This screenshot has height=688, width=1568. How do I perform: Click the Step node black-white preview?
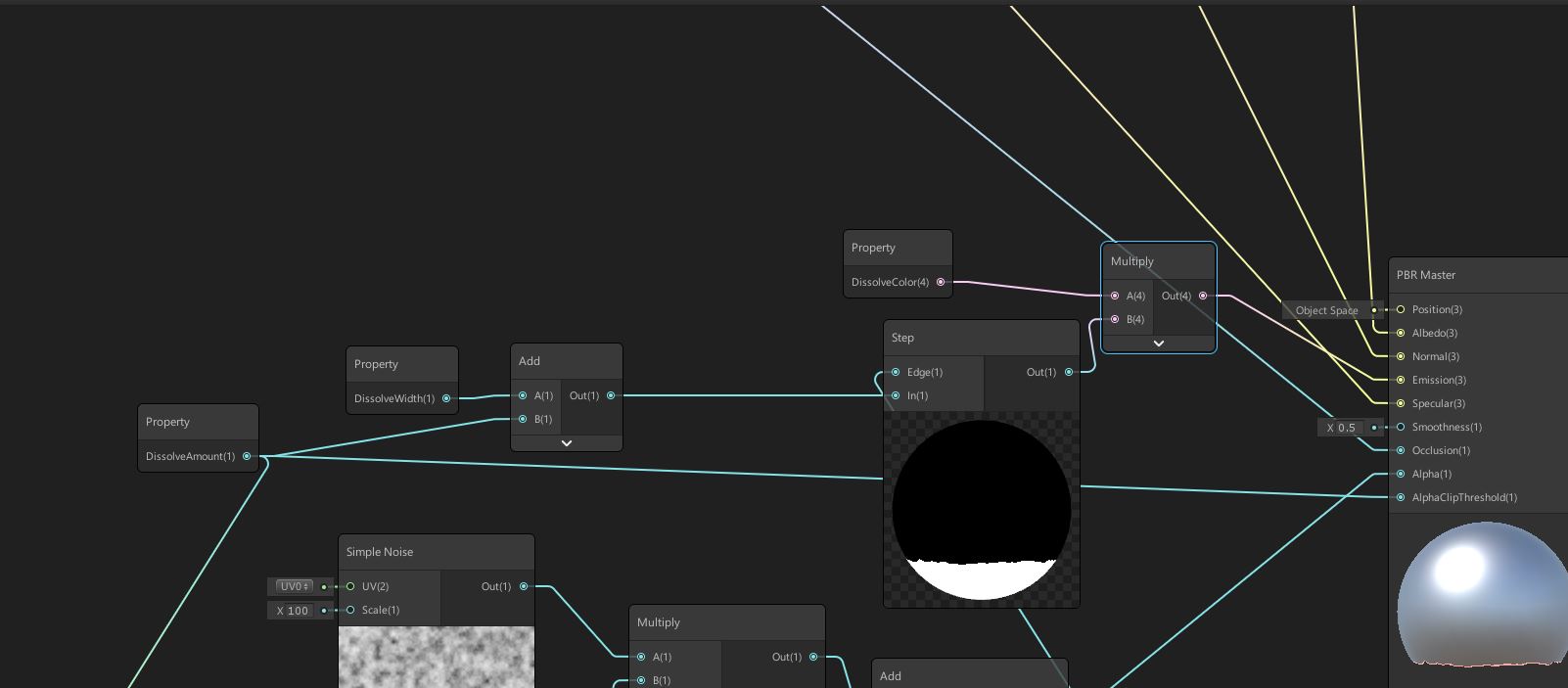coord(981,509)
